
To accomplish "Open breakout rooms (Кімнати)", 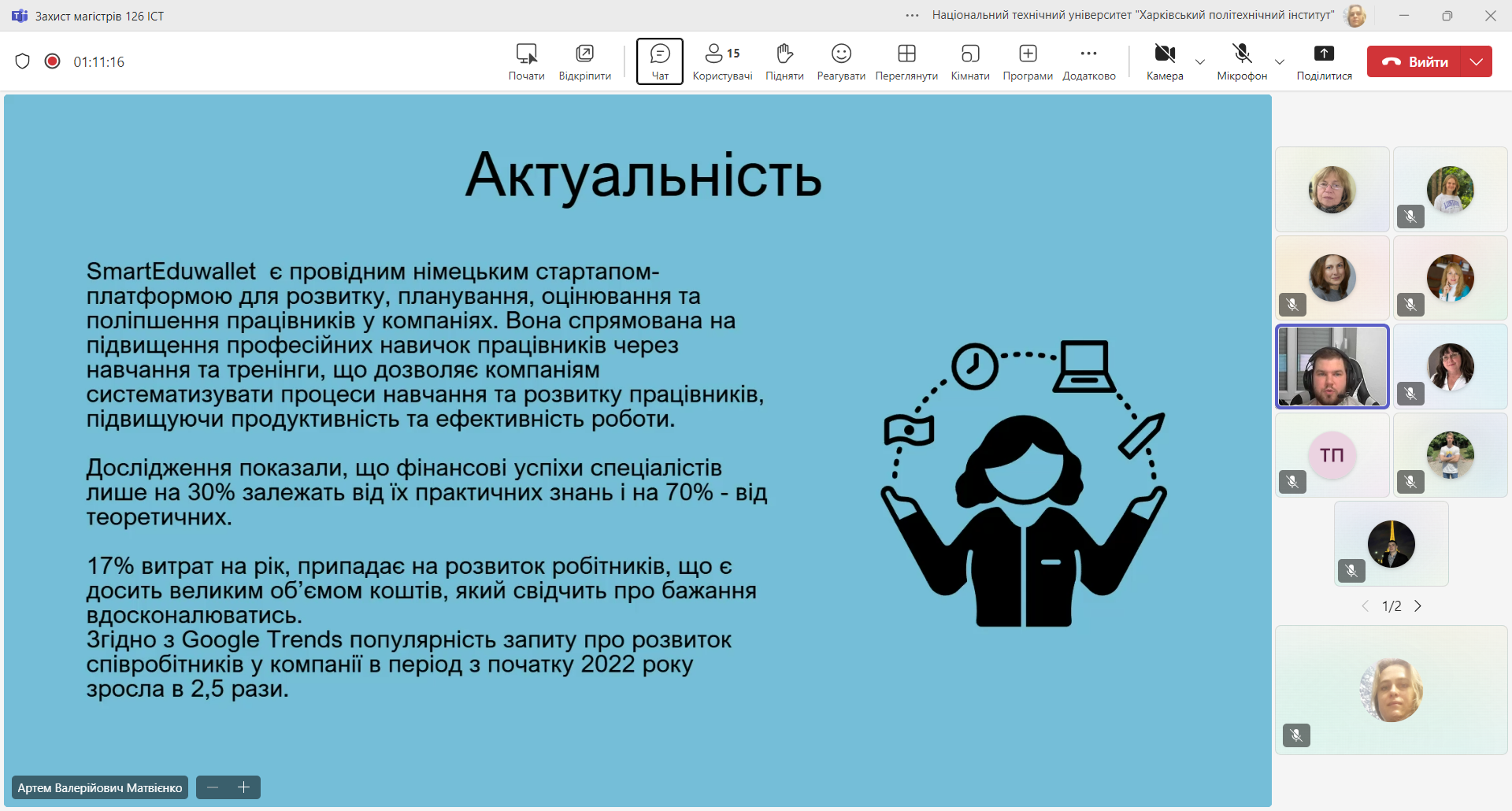I will (970, 61).
